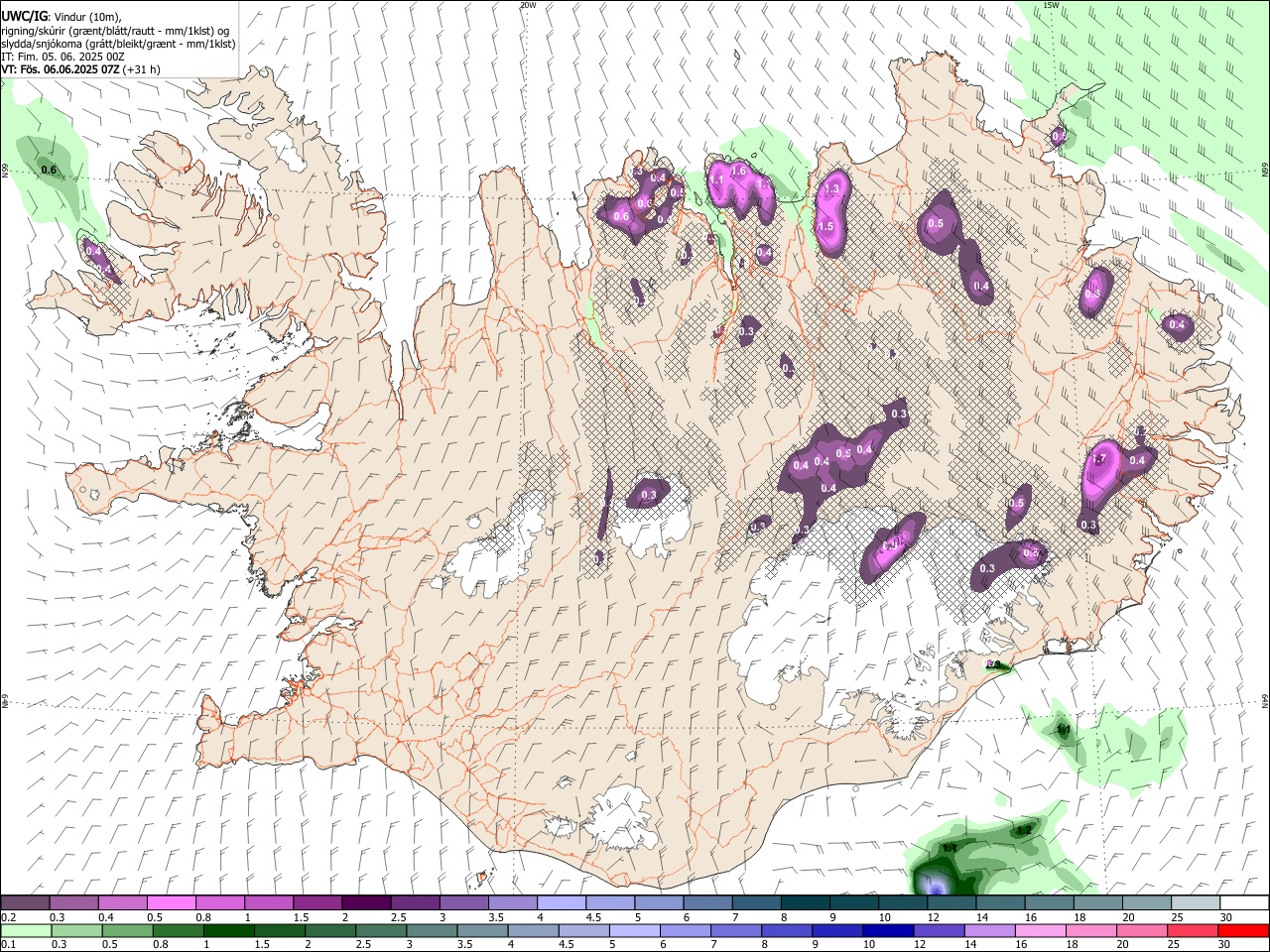Click the 'slydda/snjókoma' legend description line

click(118, 44)
